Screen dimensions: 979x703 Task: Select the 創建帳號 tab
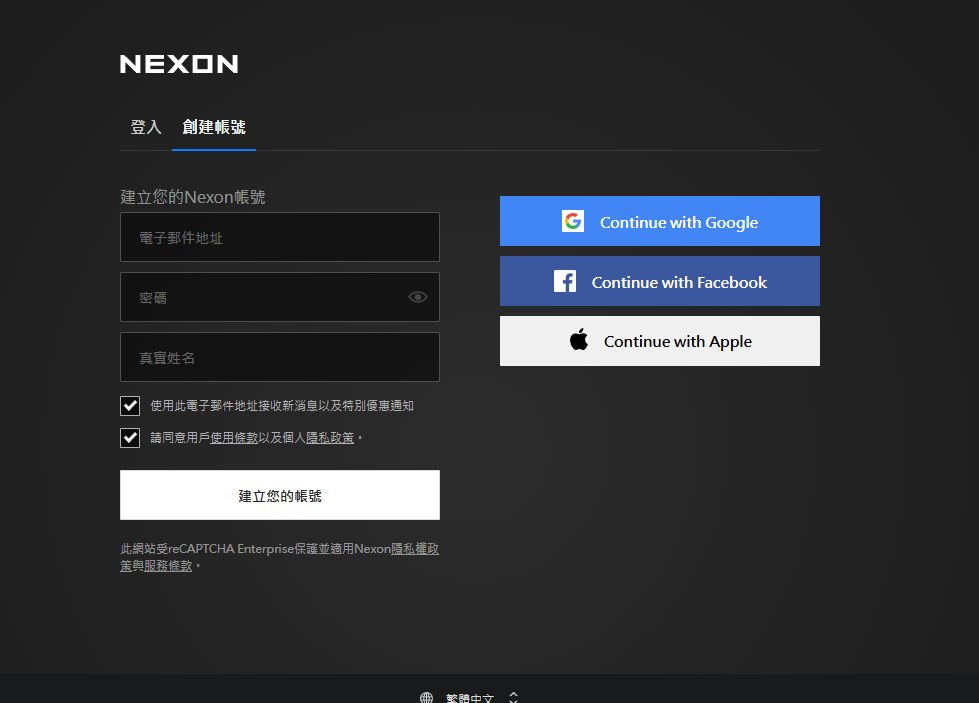214,127
